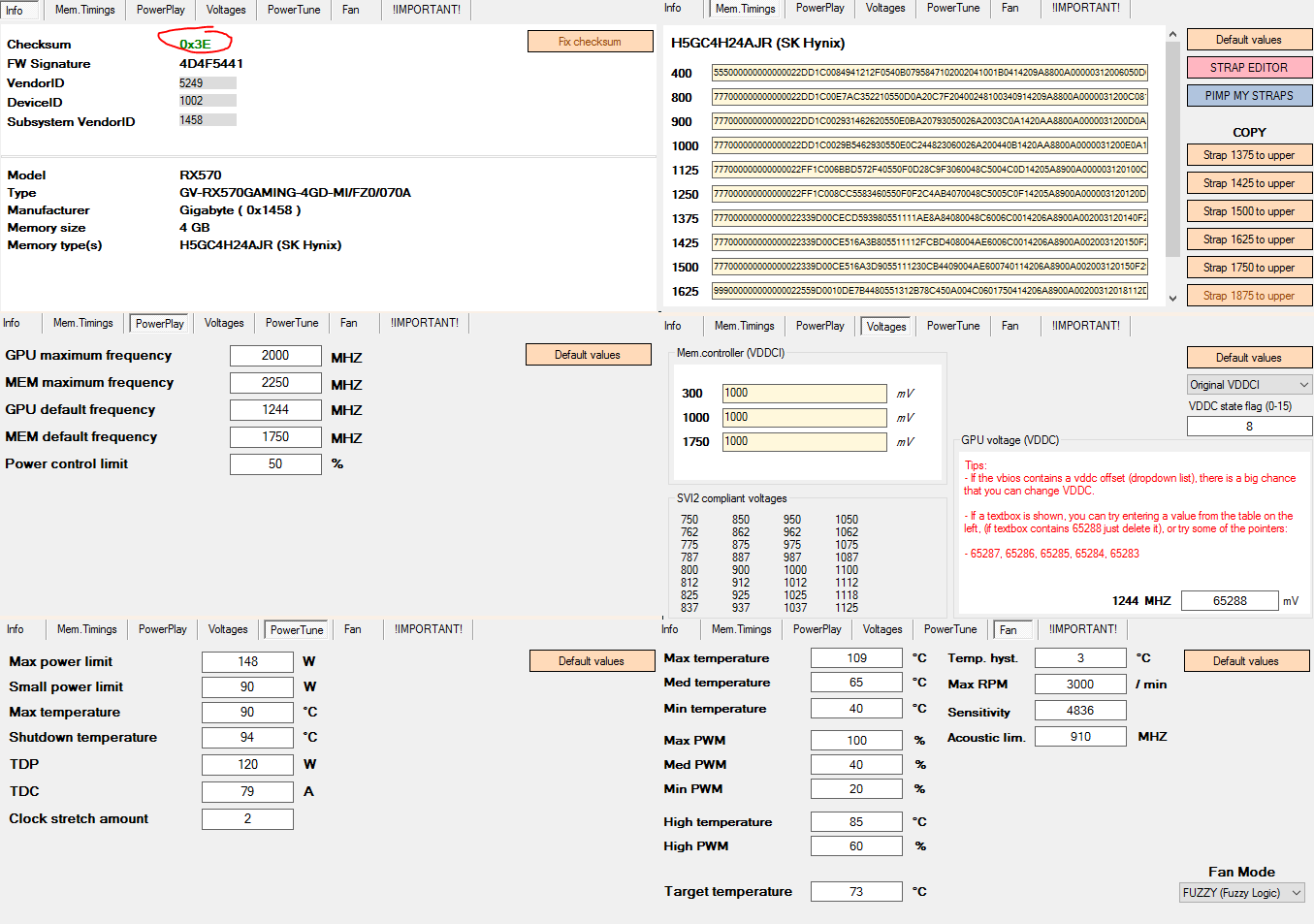This screenshot has height=924, width=1314.
Task: Edit the Subsystem VendorID field 1458
Action: pos(208,120)
